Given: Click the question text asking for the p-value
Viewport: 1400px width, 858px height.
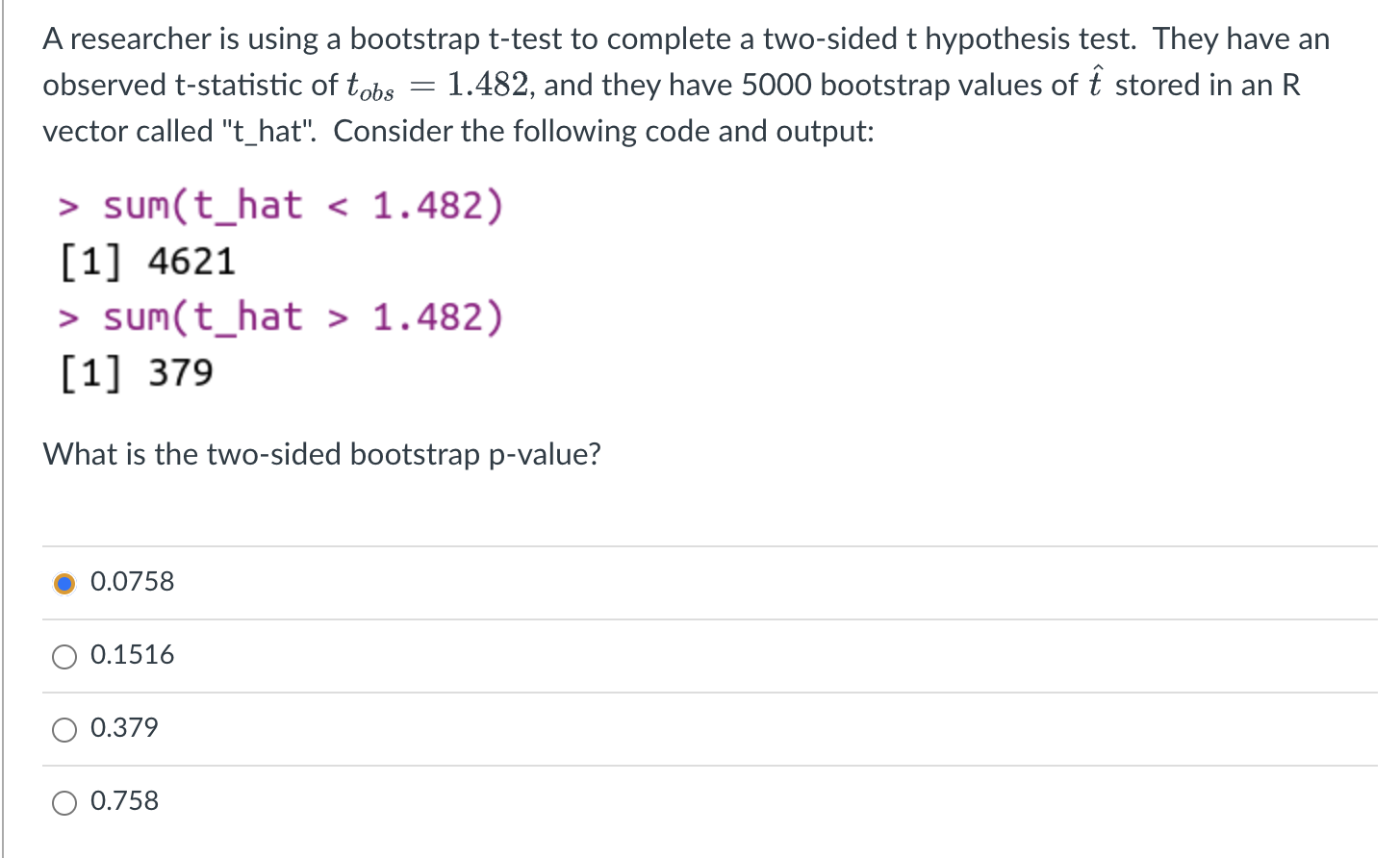Looking at the screenshot, I should click(x=320, y=453).
